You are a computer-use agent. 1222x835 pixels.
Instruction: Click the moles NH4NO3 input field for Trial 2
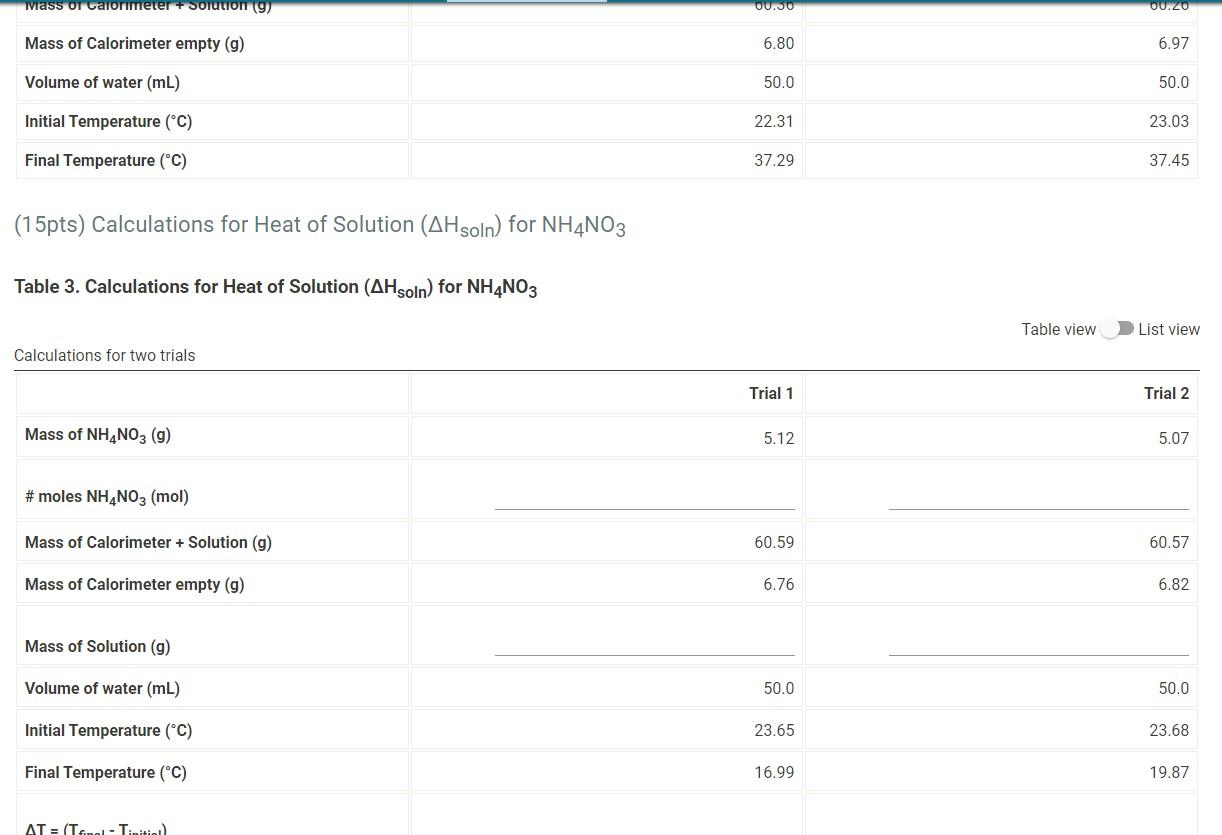[1038, 502]
